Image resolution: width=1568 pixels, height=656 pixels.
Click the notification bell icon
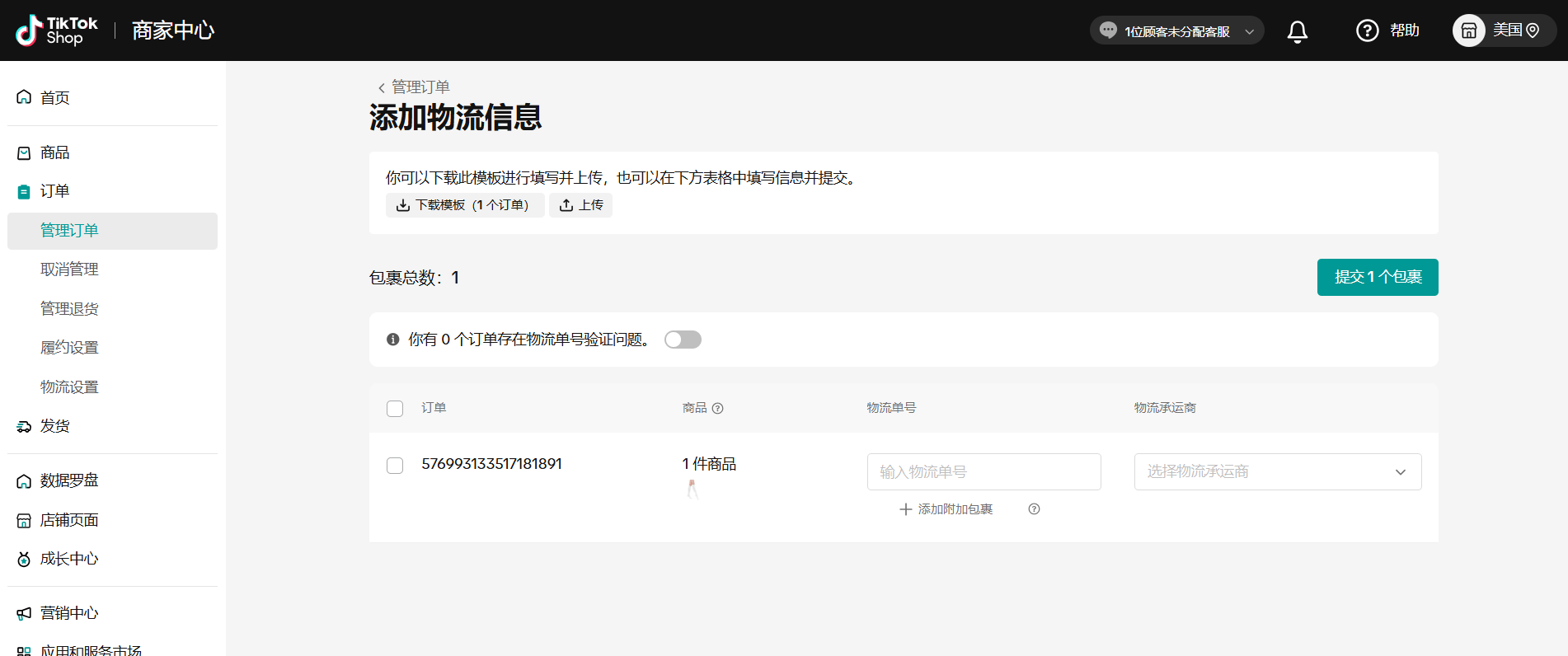click(1297, 31)
